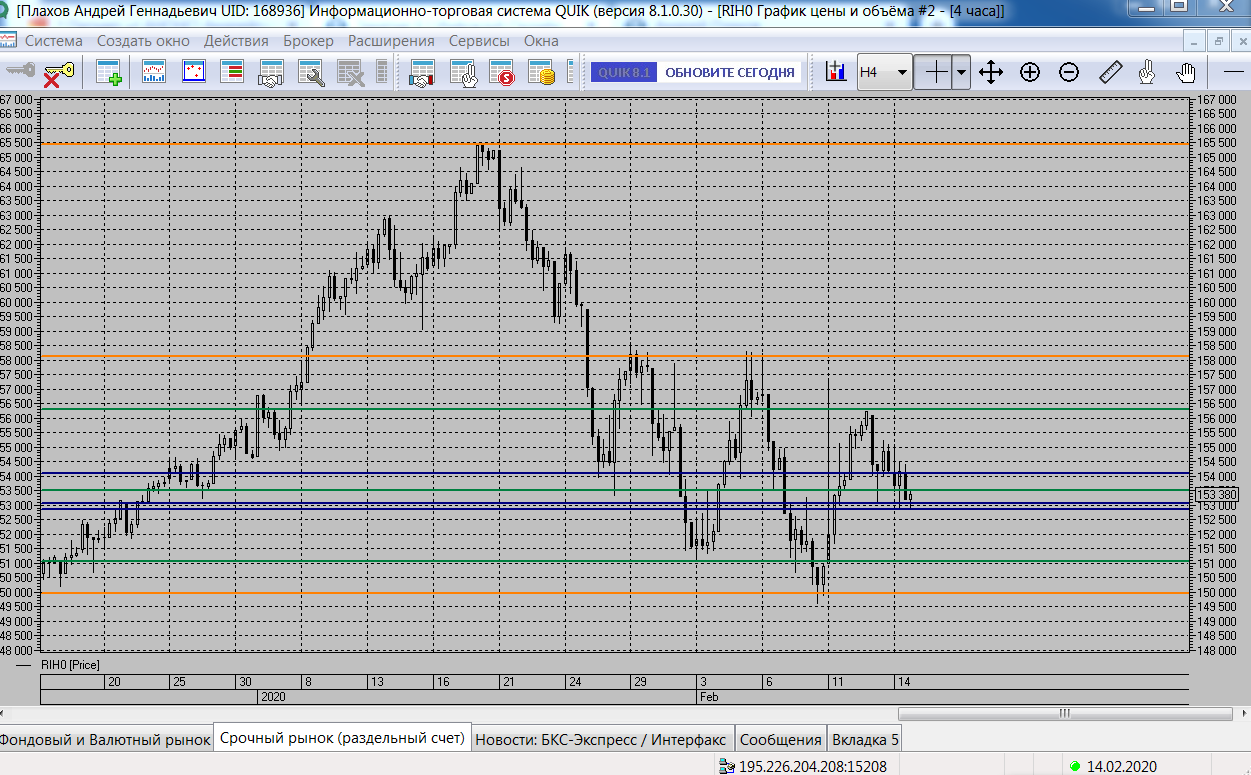The width and height of the screenshot is (1251, 775).
Task: Switch to Срочный рынок (раздельный счет) tab
Action: pyautogui.click(x=342, y=739)
